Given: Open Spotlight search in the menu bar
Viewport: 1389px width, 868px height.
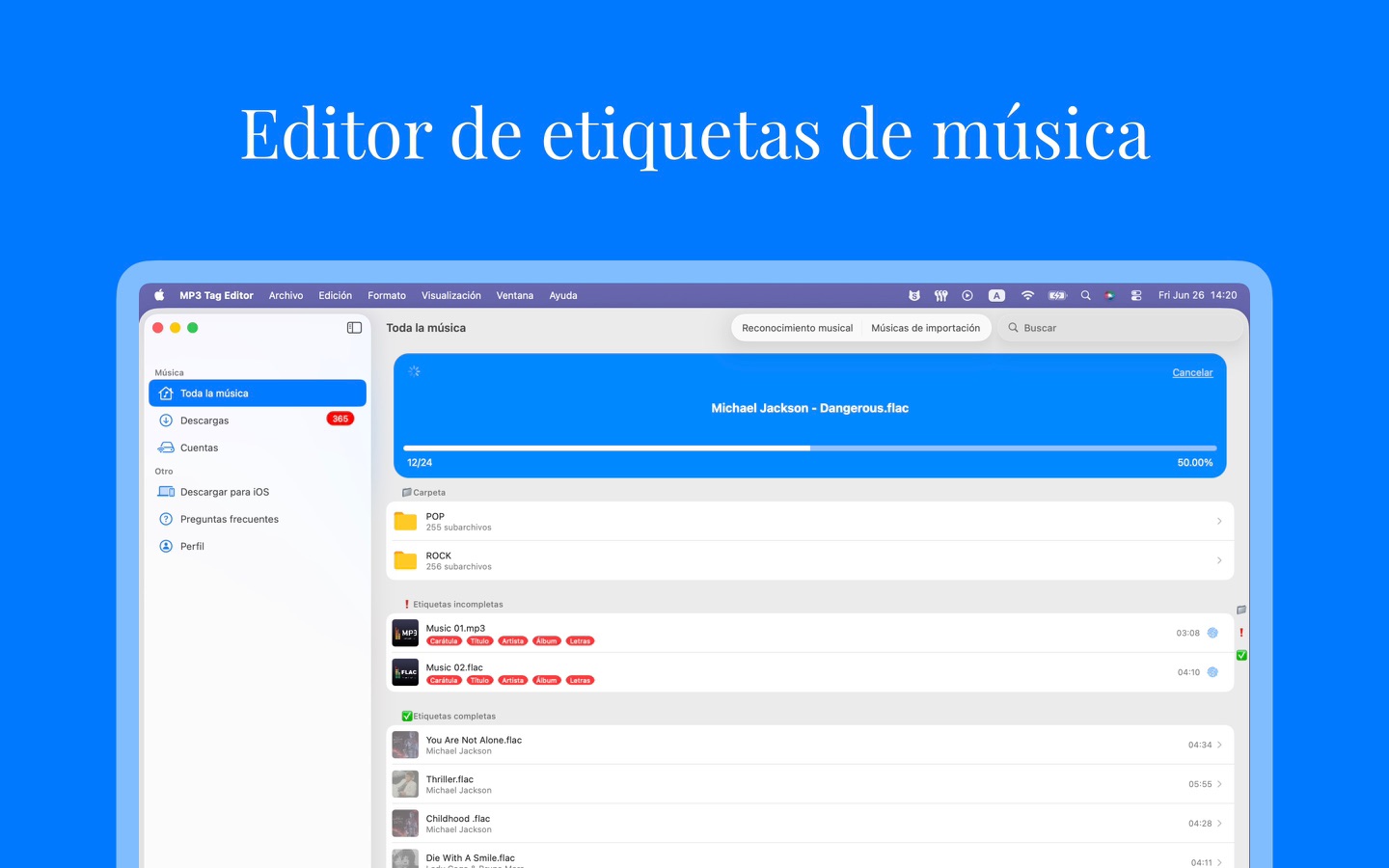Looking at the screenshot, I should pos(1085,295).
